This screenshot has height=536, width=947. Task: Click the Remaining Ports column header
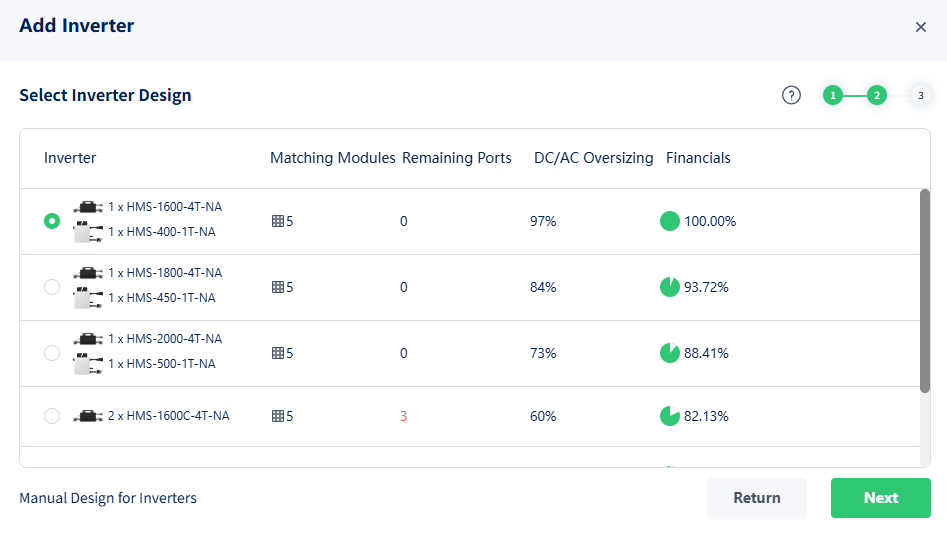coord(457,158)
